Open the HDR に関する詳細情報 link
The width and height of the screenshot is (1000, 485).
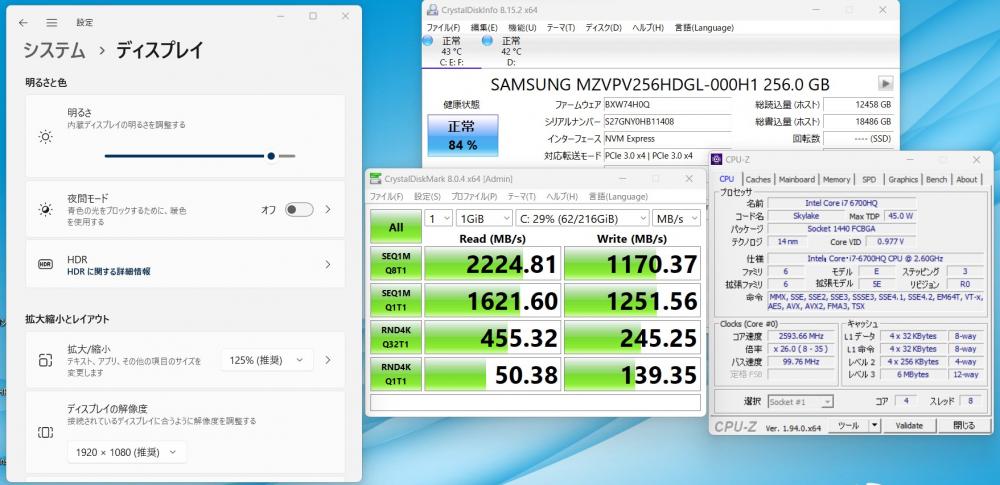(108, 272)
